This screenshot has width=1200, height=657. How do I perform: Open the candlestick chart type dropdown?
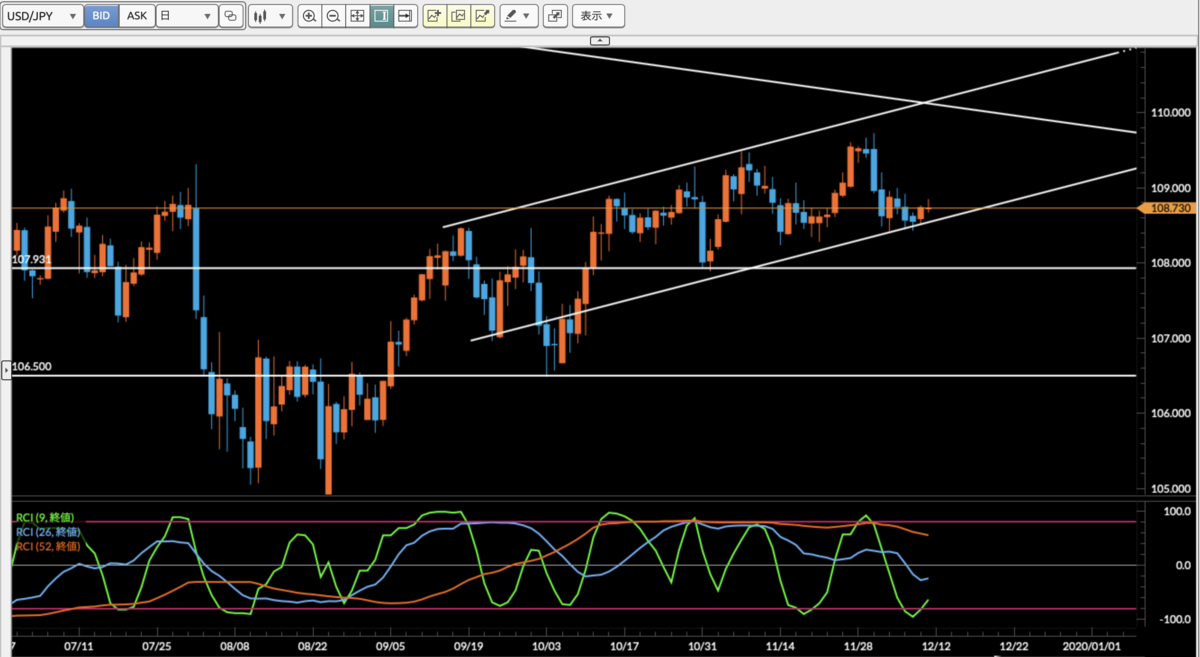tap(270, 16)
